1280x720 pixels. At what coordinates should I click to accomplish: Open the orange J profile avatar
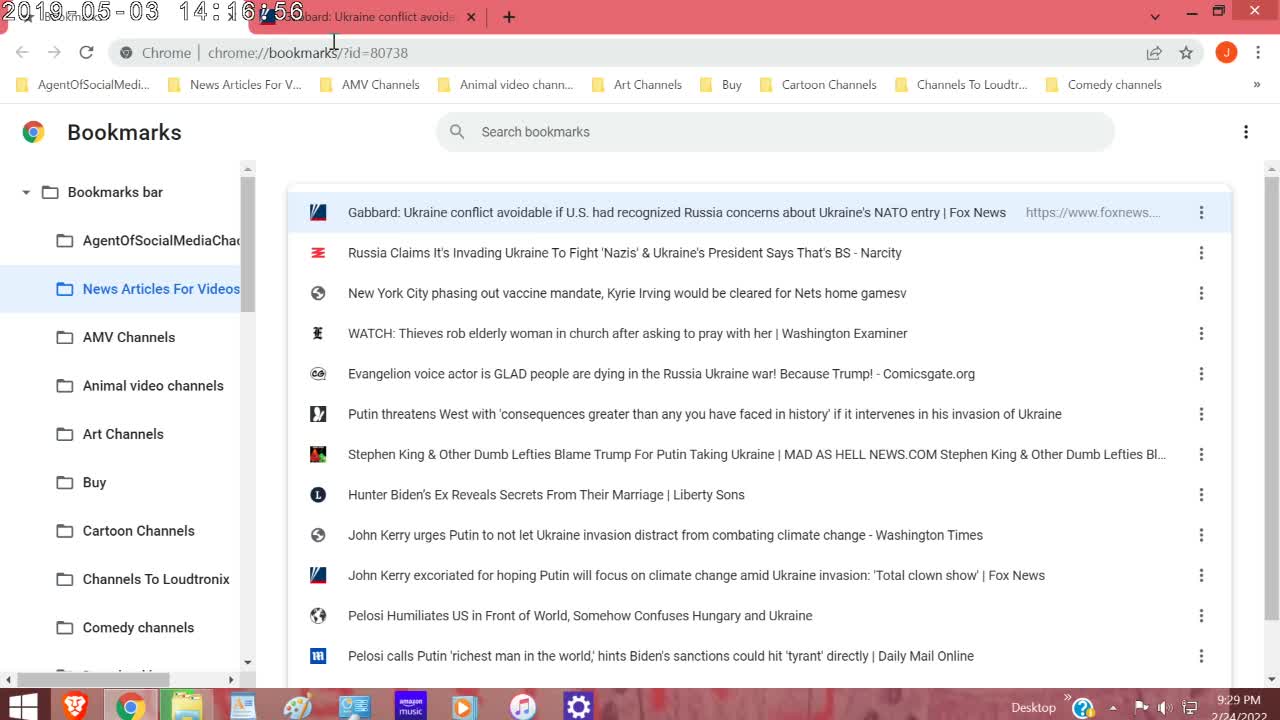point(1226,53)
